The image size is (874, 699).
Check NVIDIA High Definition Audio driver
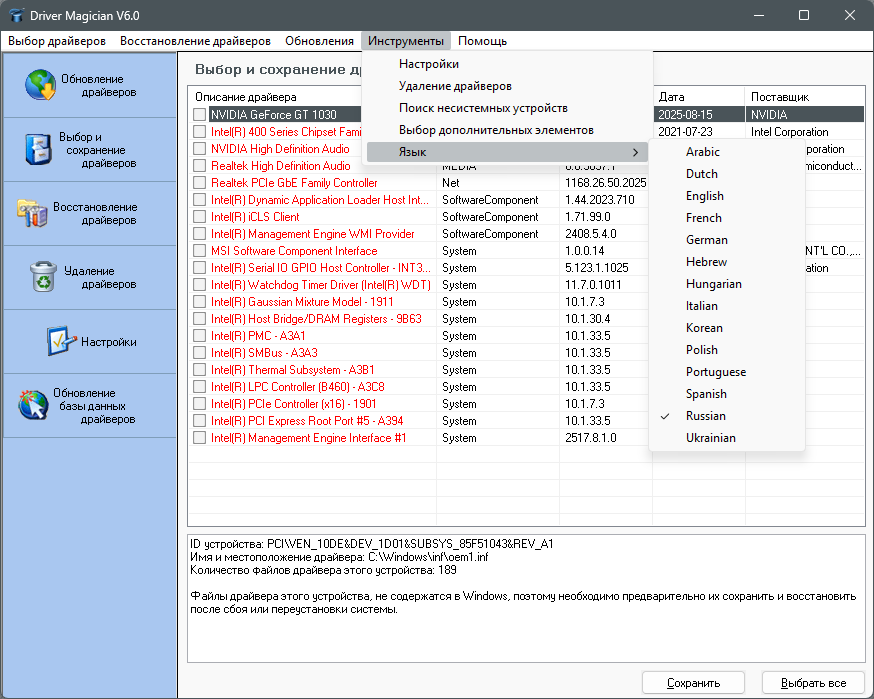[200, 148]
